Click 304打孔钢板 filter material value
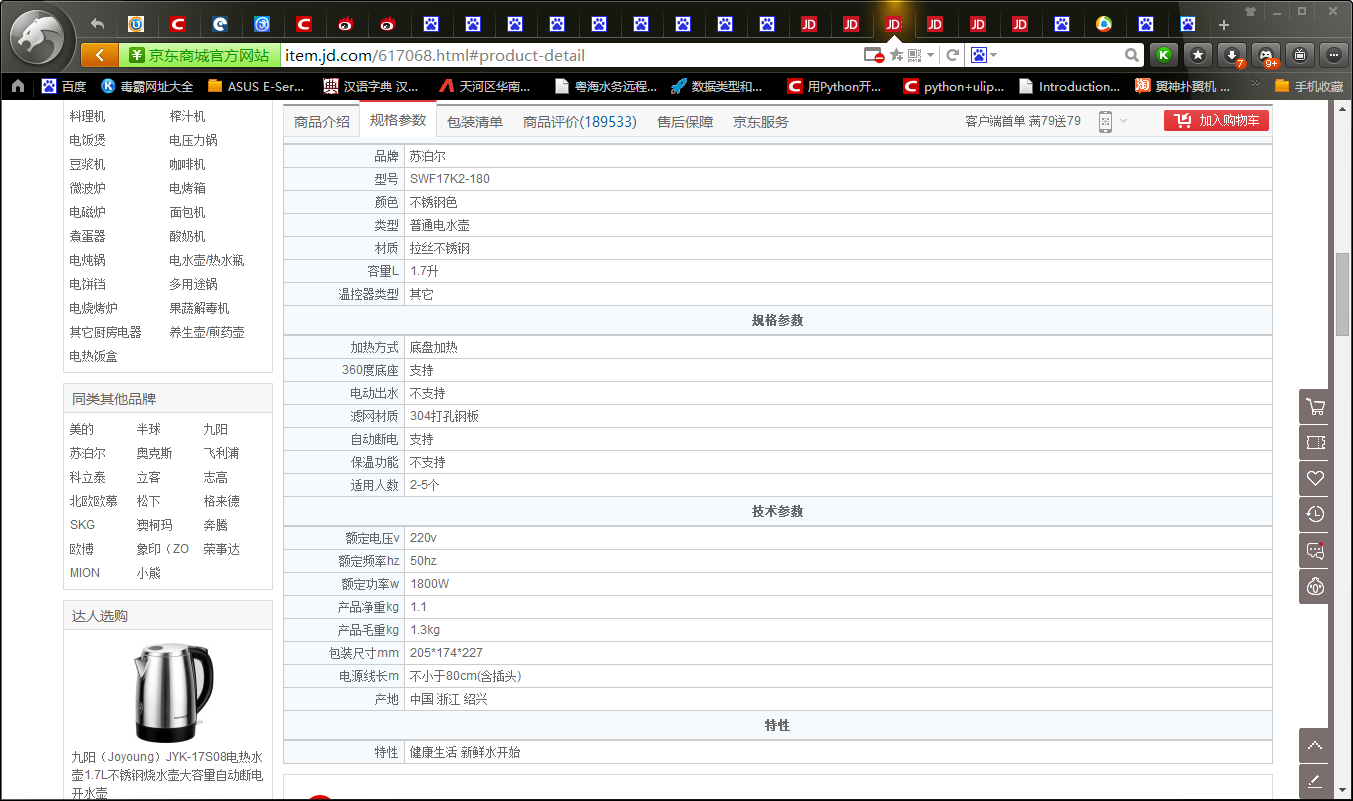This screenshot has height=801, width=1353. coord(445,416)
